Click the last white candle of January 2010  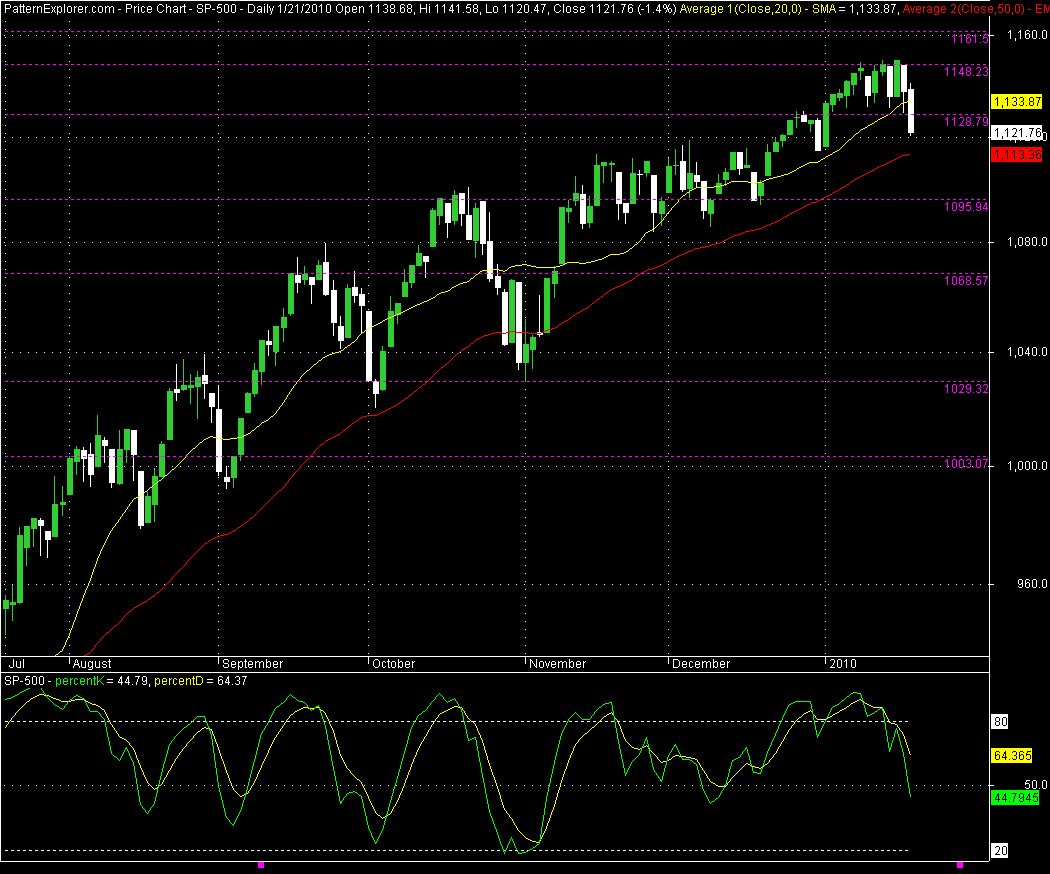(911, 111)
